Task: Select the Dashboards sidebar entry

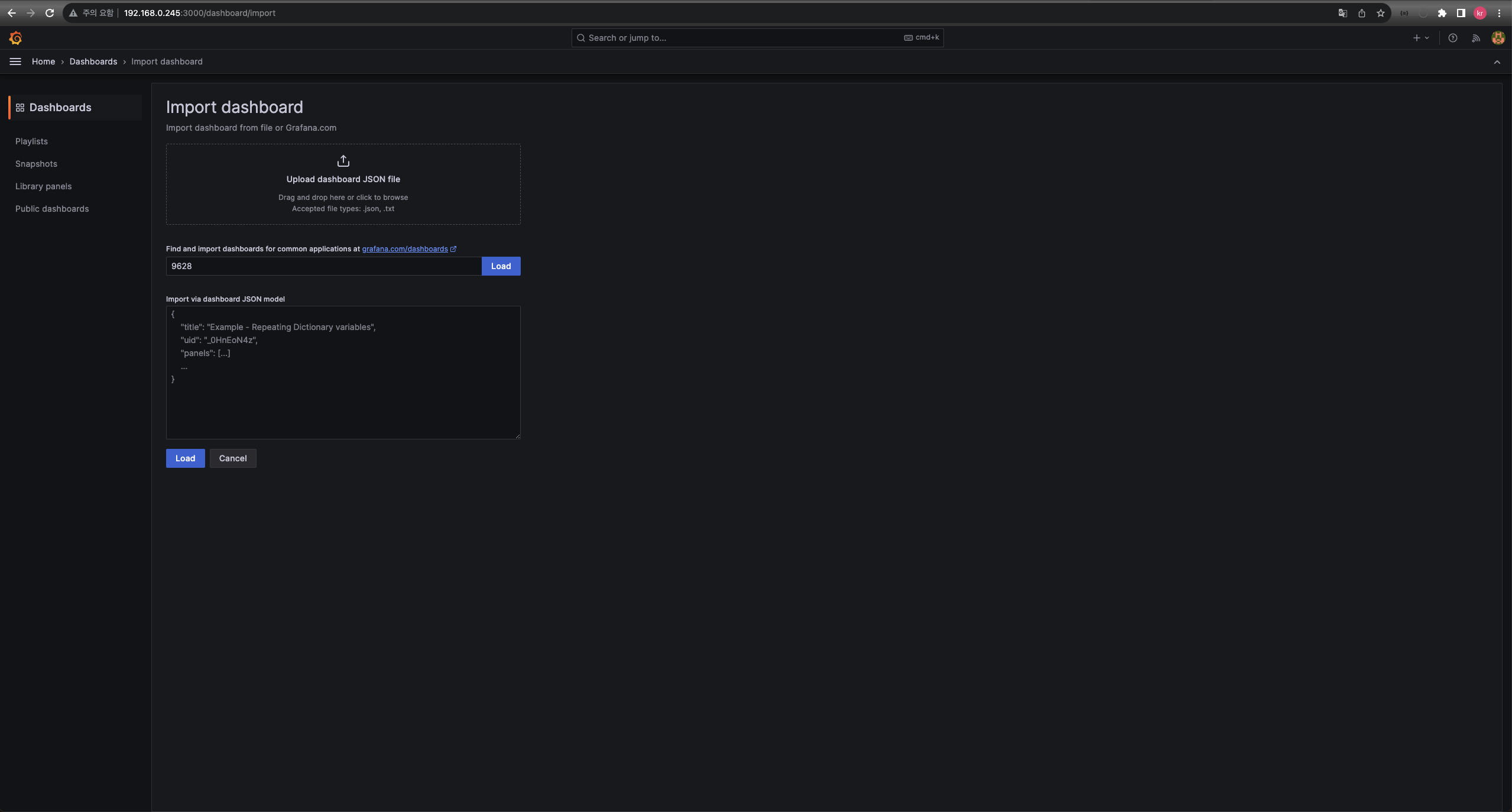Action: tap(60, 107)
